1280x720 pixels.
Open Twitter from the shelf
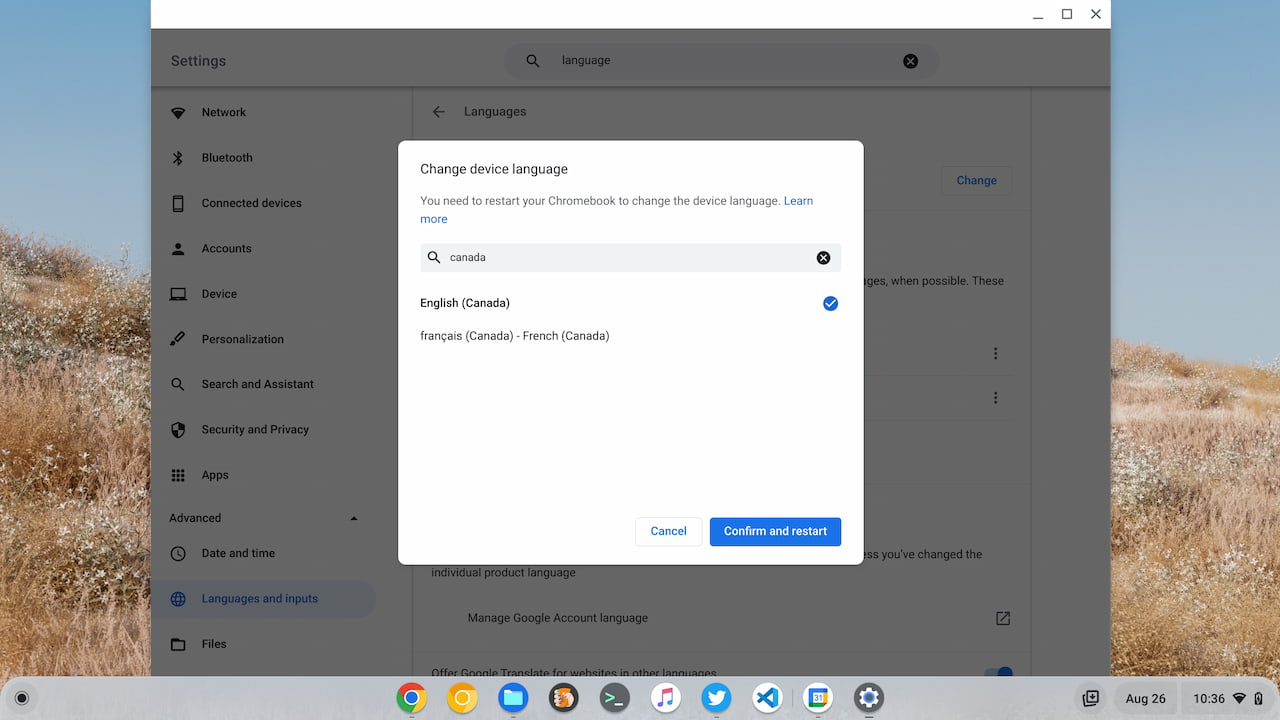pyautogui.click(x=716, y=698)
